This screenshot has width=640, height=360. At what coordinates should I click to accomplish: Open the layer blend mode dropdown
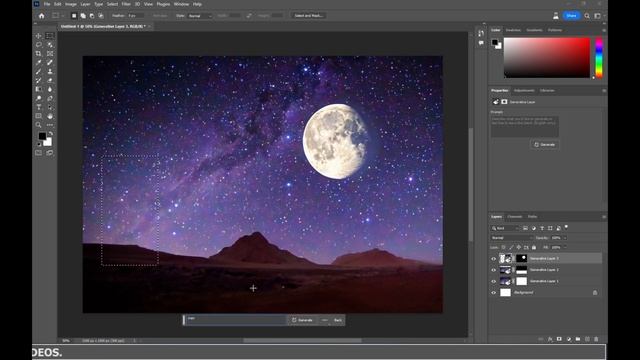[x=512, y=238]
